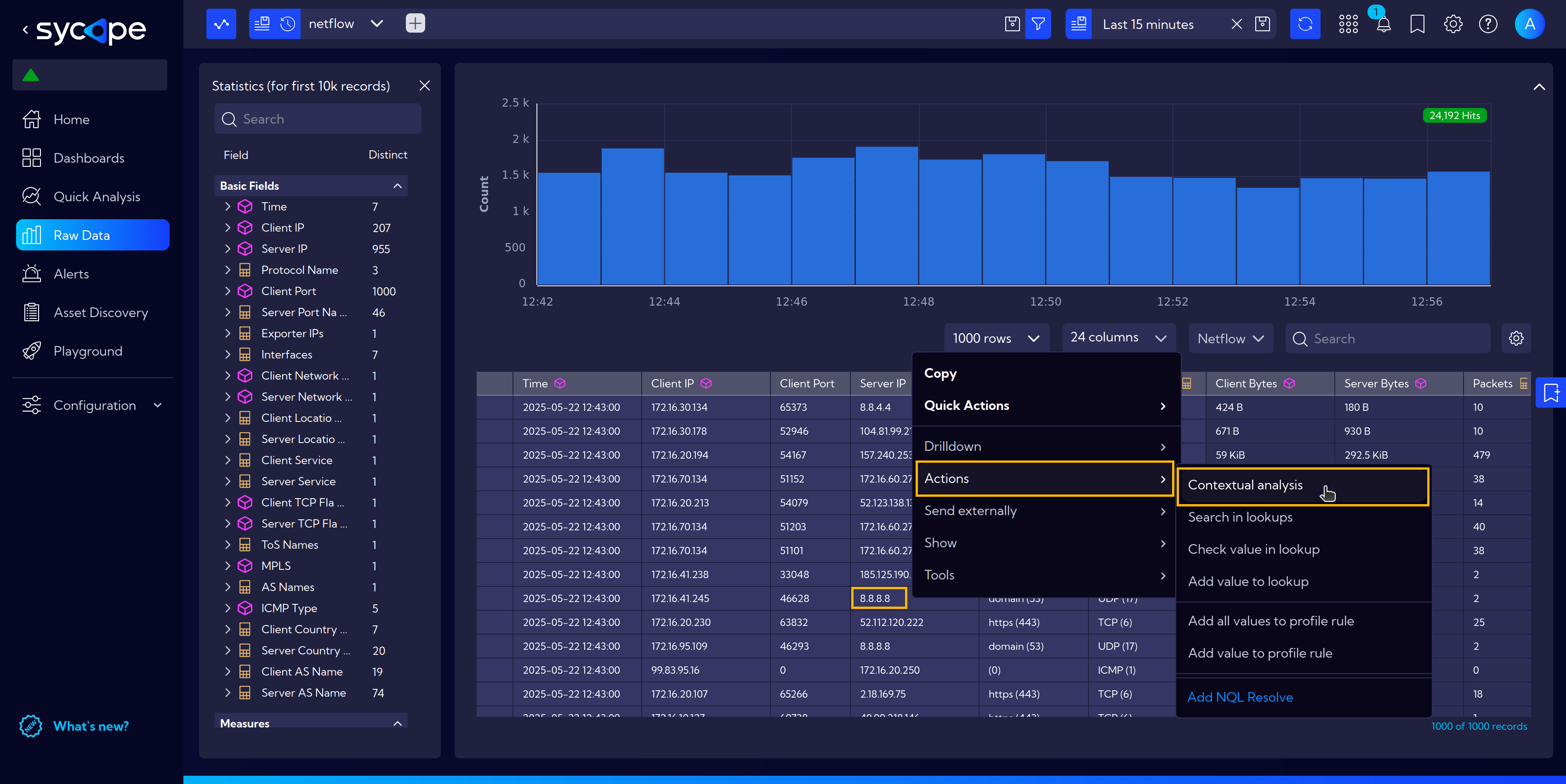The image size is (1566, 784).
Task: Expand the Client IP field statistics
Action: click(x=228, y=227)
